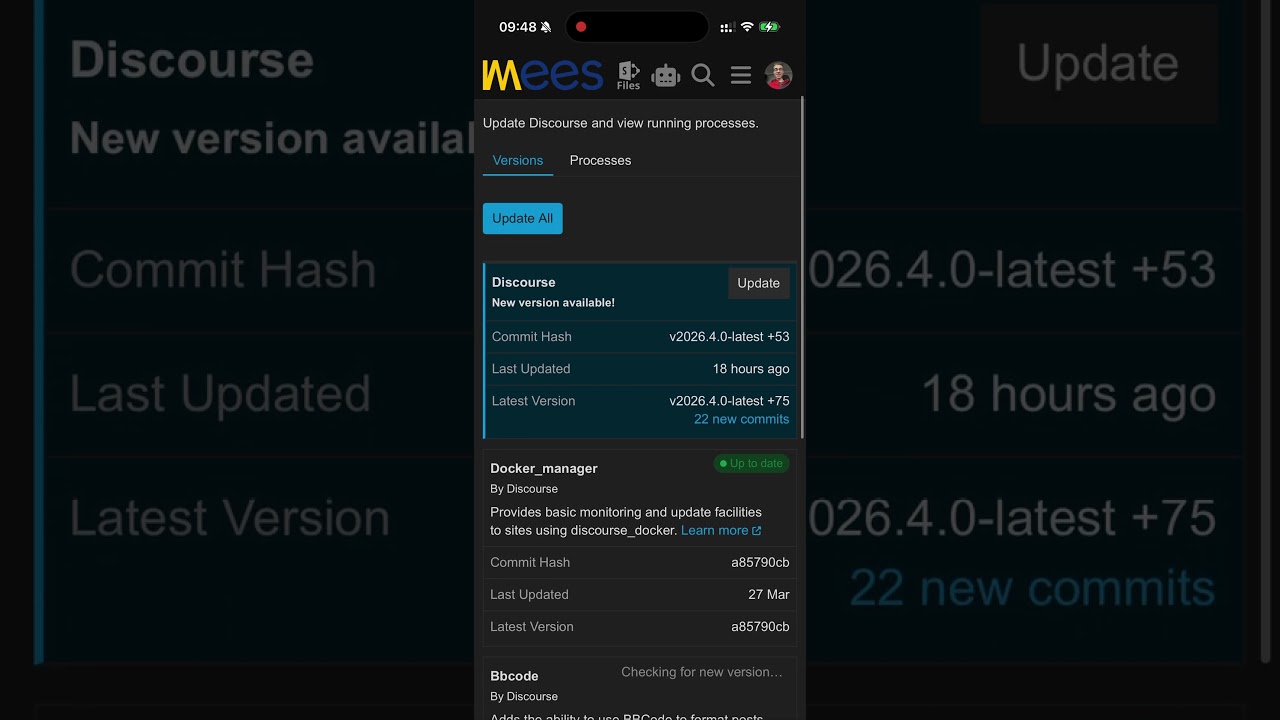The width and height of the screenshot is (1280, 720).
Task: Select Docker_manager latest version a85790cb
Action: pyautogui.click(x=760, y=626)
